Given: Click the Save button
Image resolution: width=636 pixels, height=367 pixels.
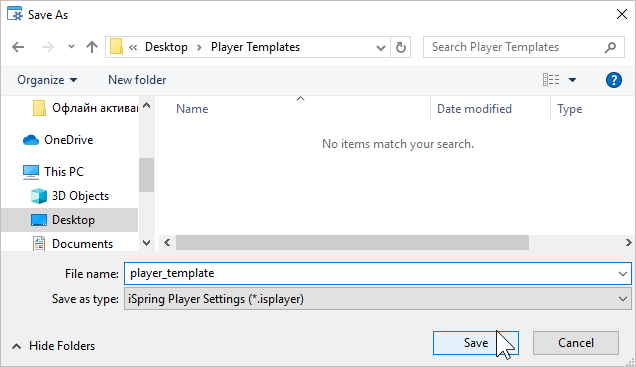Looking at the screenshot, I should coord(476,343).
